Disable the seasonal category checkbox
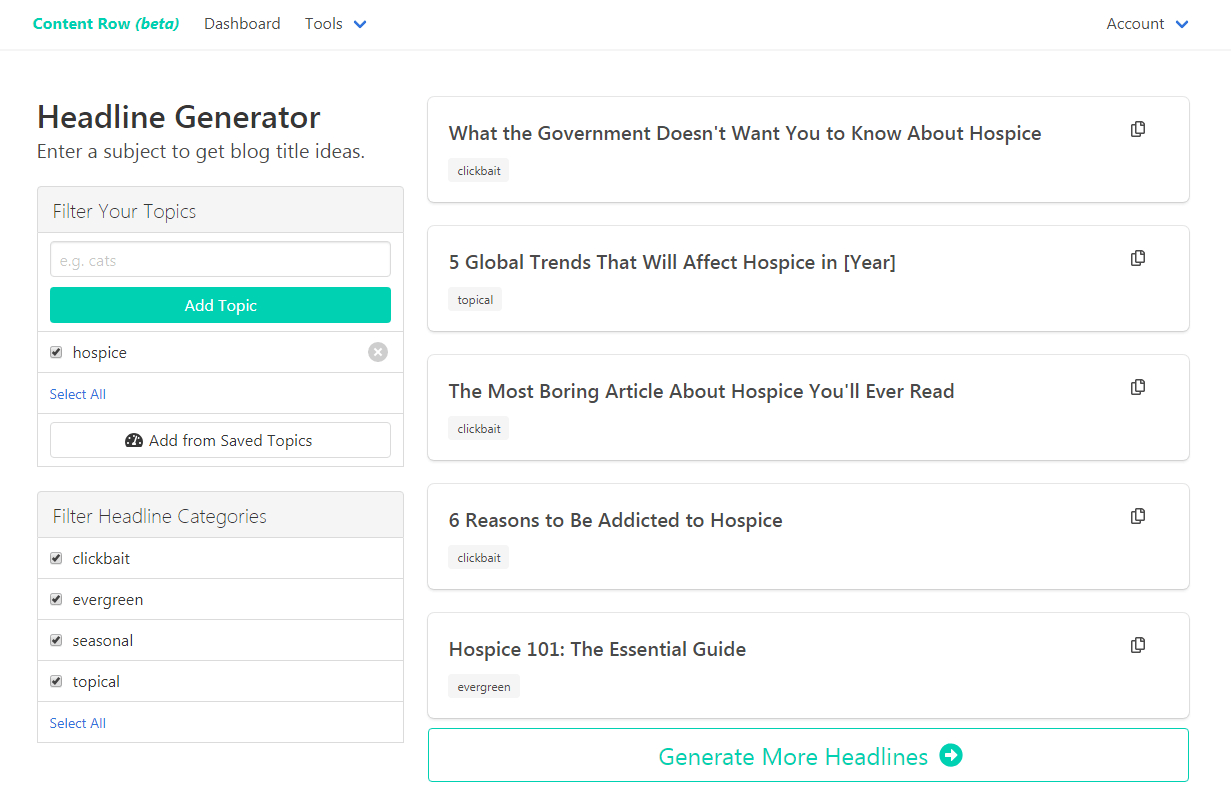1231x798 pixels. click(56, 640)
